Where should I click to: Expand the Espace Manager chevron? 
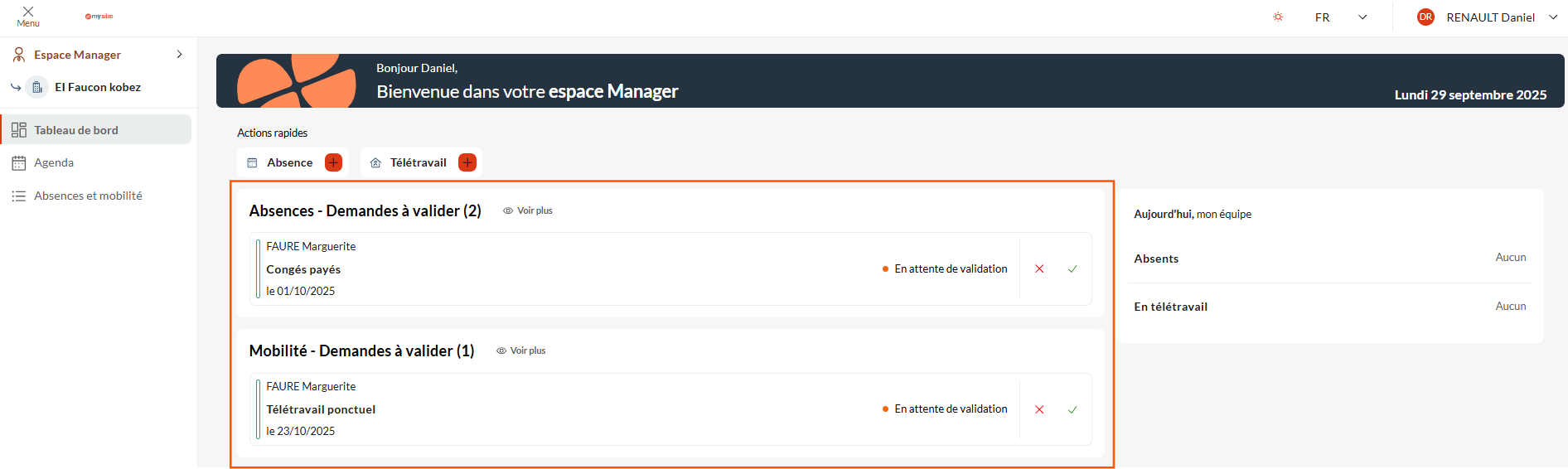tap(179, 55)
